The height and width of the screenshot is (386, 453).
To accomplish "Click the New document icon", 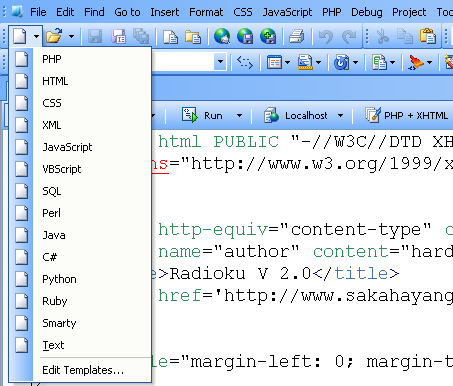I will (20, 36).
